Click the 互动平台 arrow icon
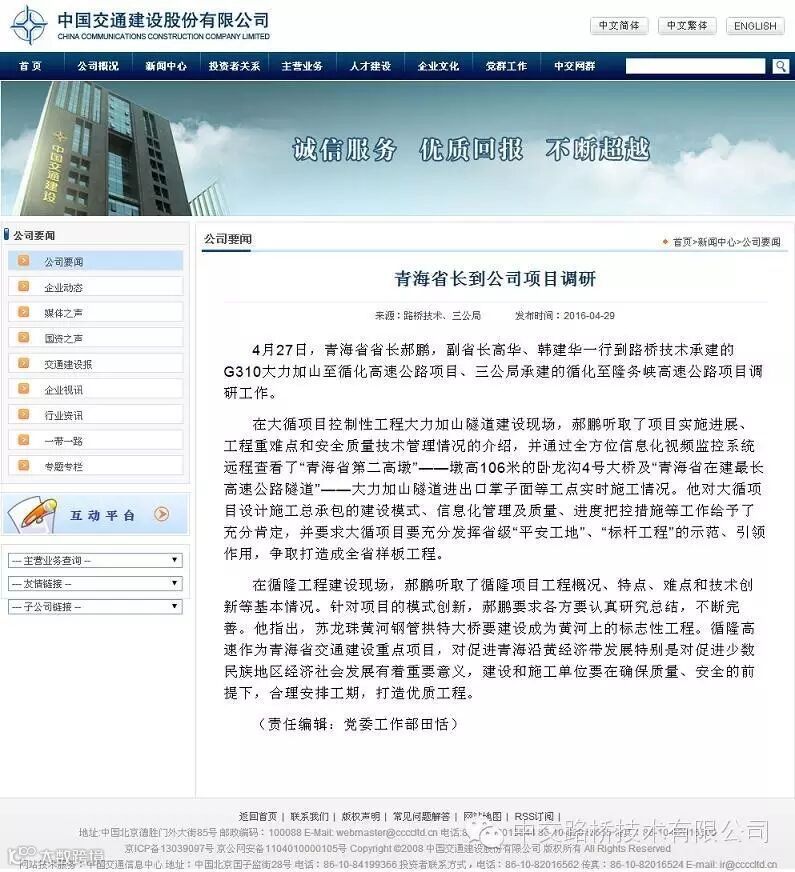Screen dimensions: 795x872 (162, 514)
